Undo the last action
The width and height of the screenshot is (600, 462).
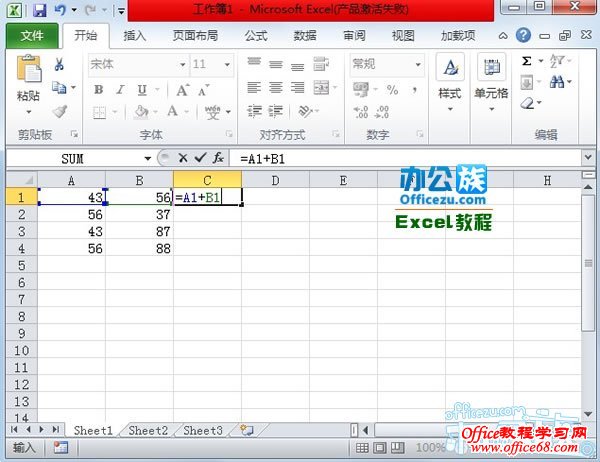(x=60, y=10)
